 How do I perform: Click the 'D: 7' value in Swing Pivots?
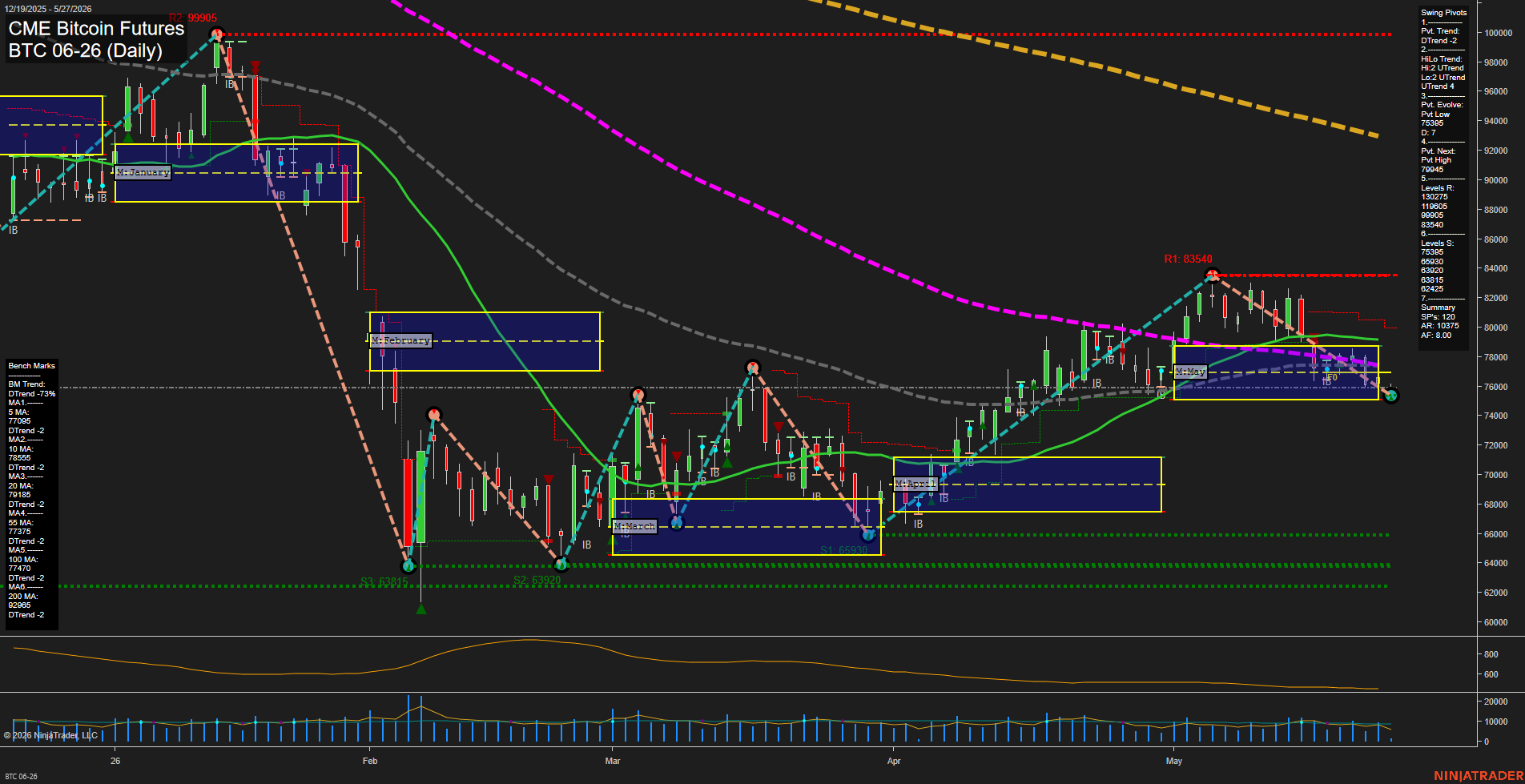coord(1428,133)
